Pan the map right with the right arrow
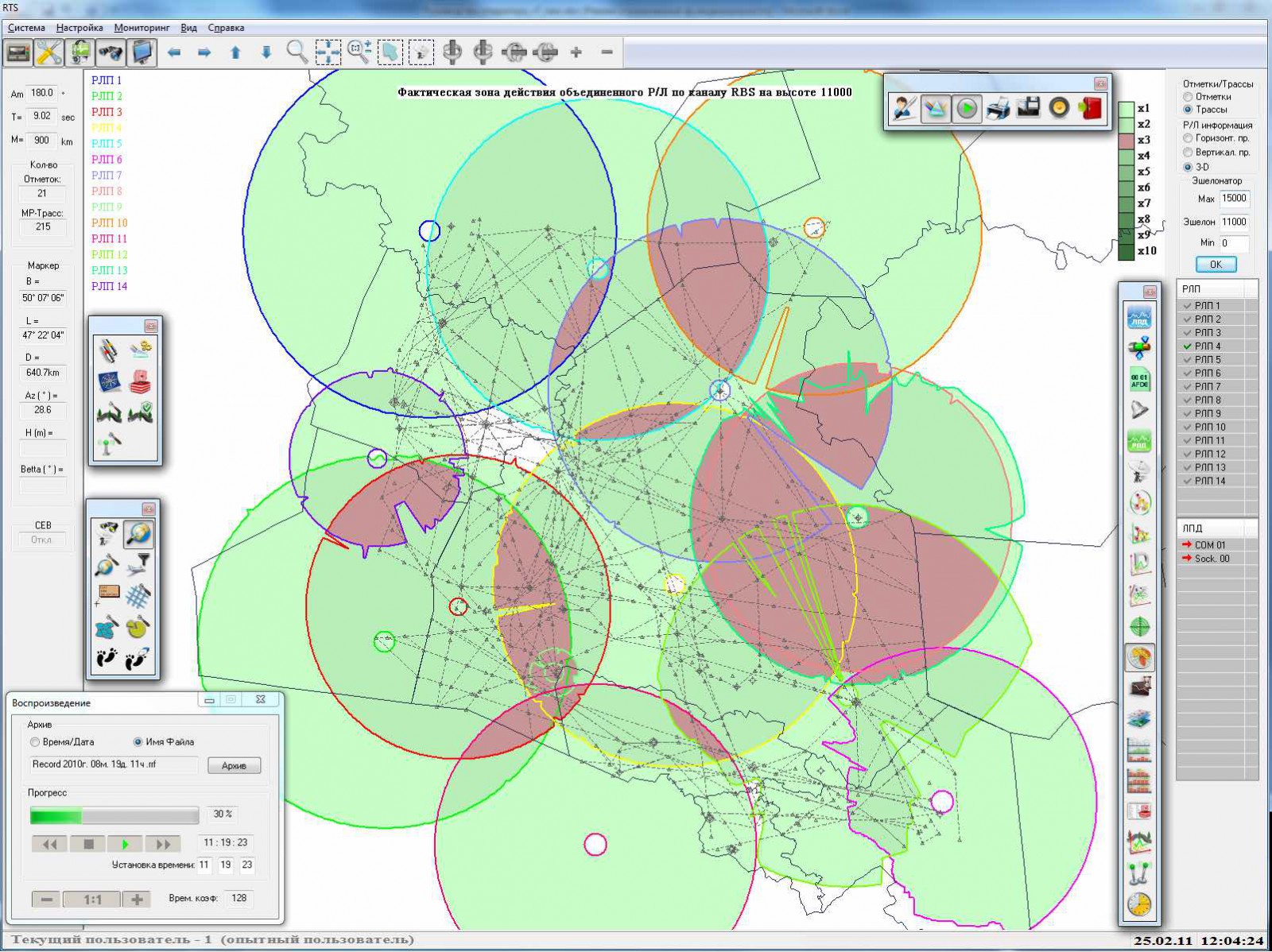 [x=204, y=52]
